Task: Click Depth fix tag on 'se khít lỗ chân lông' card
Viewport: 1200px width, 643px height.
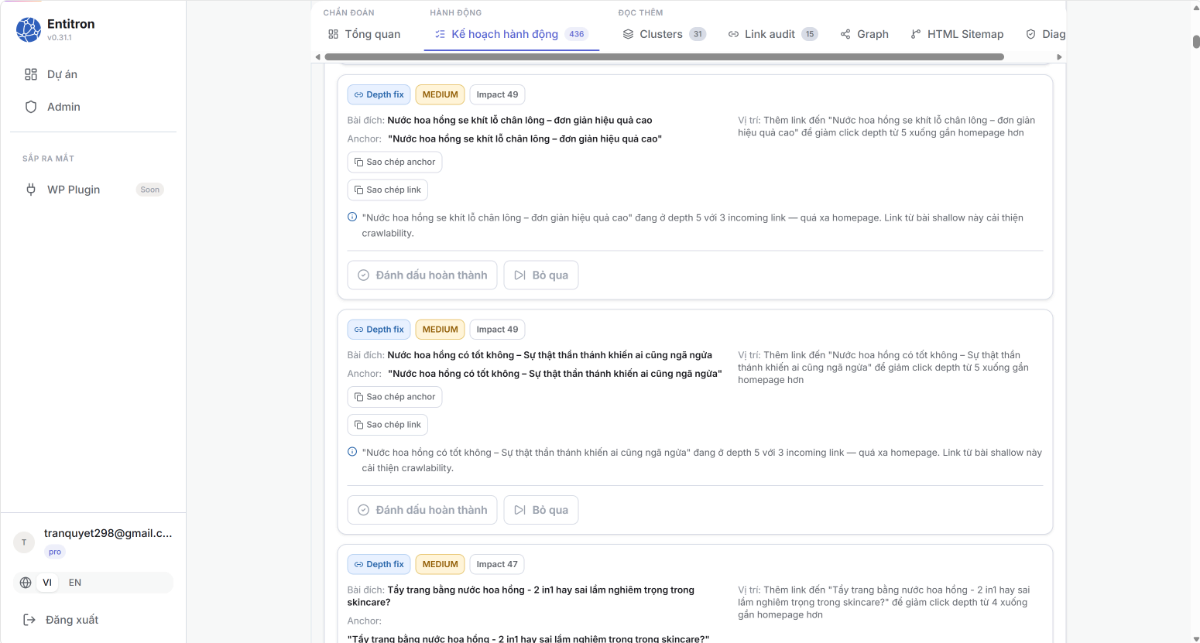Action: click(379, 95)
